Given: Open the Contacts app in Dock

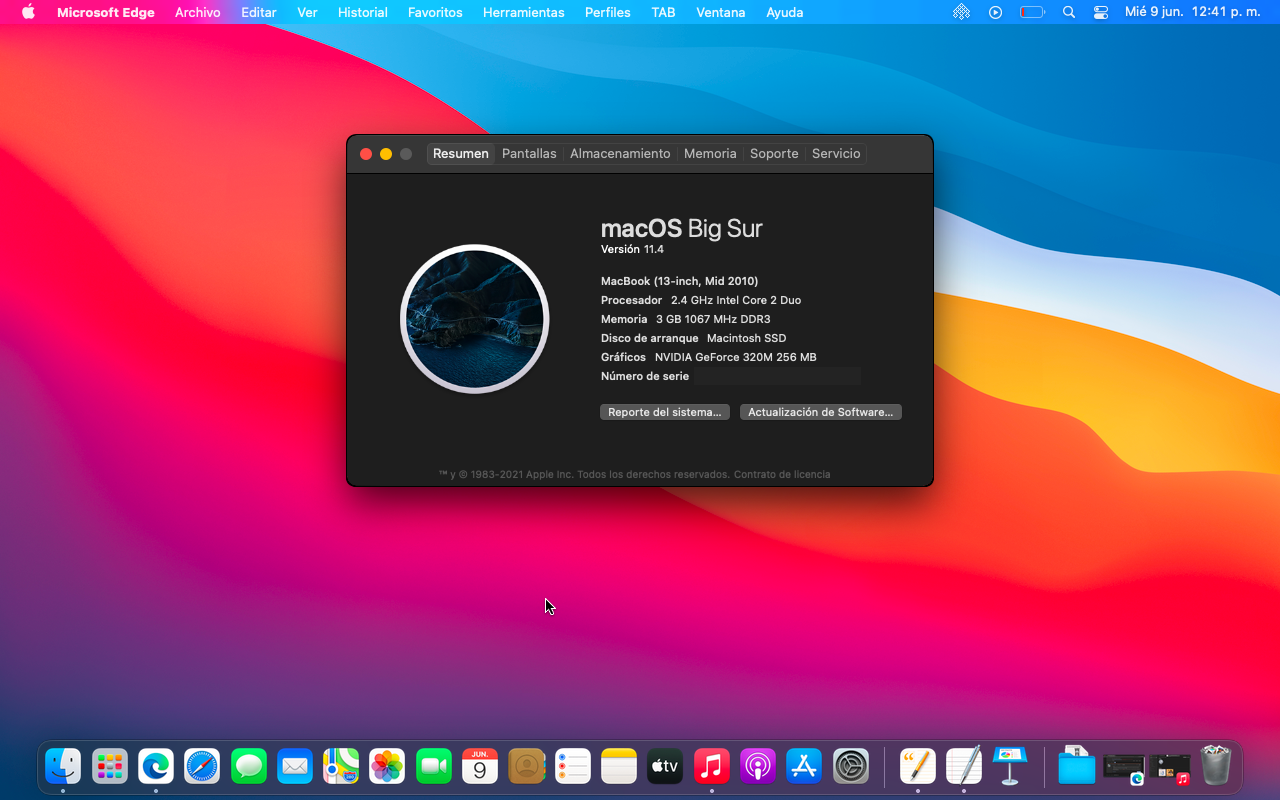Looking at the screenshot, I should [x=526, y=767].
